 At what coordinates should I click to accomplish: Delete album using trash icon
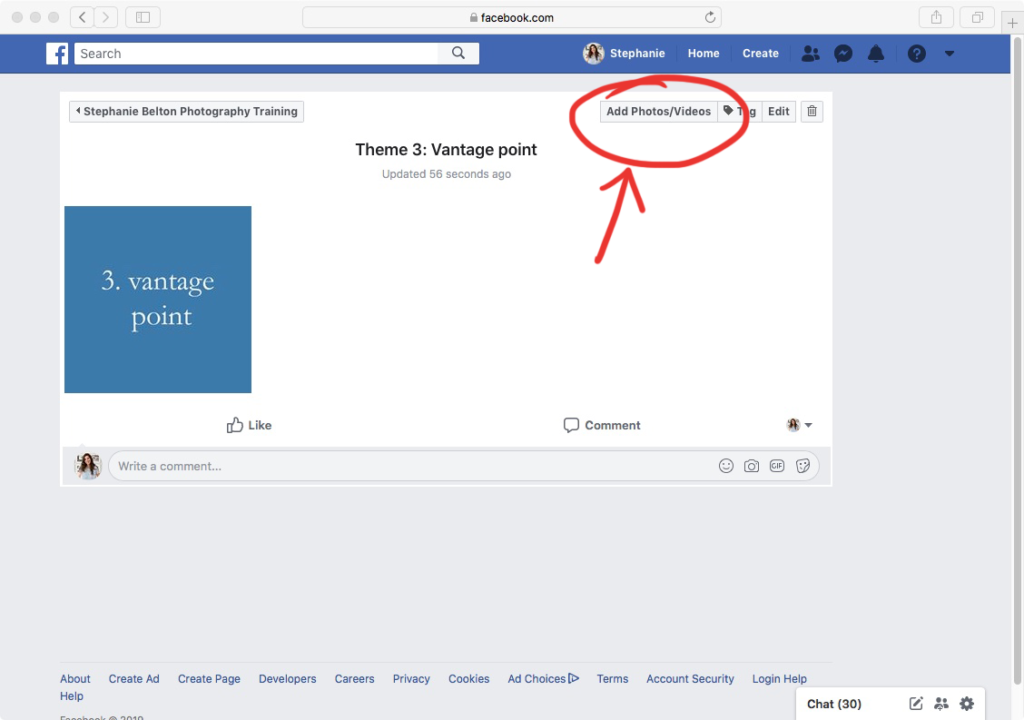pyautogui.click(x=812, y=111)
